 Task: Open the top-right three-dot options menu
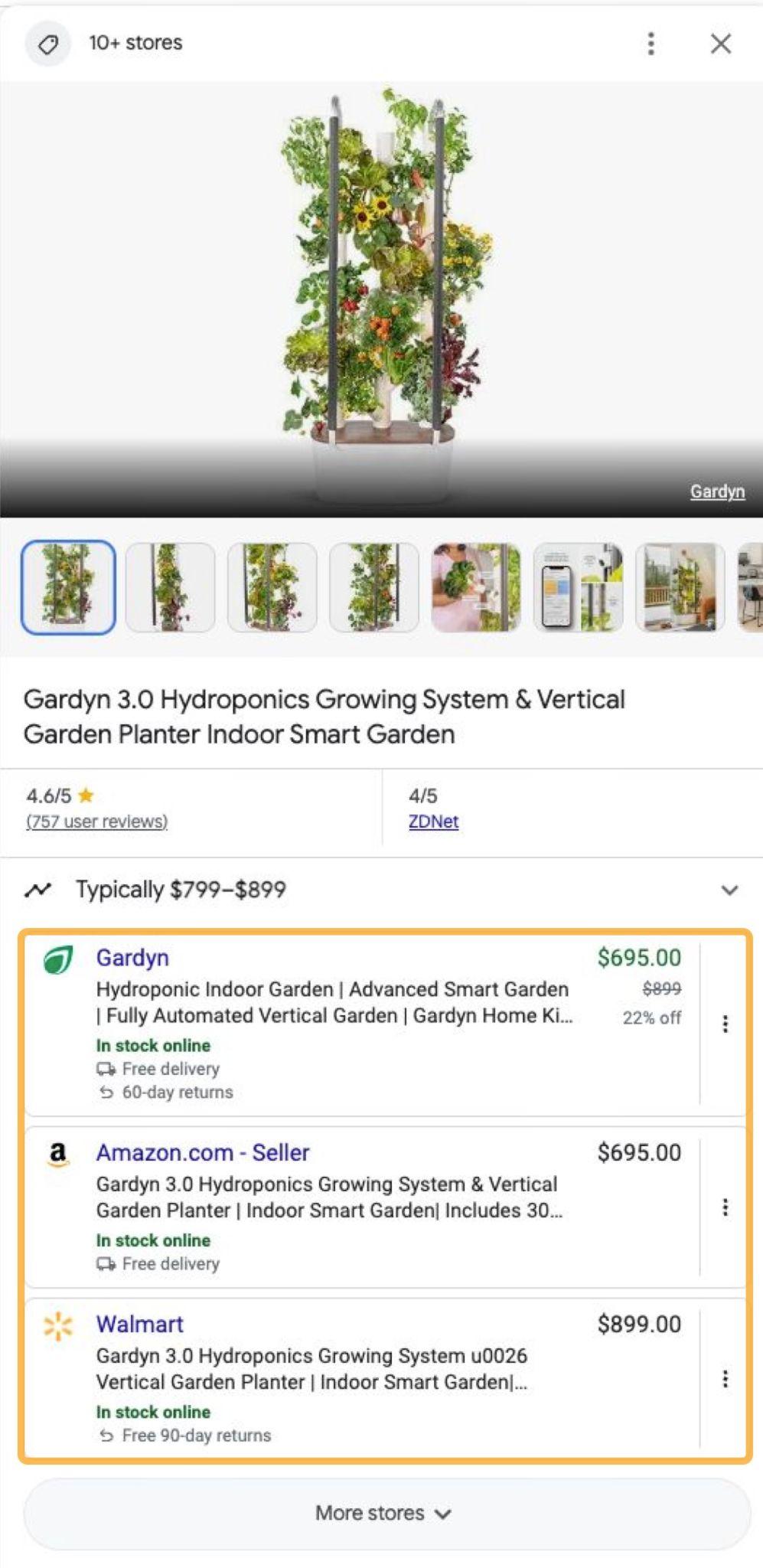click(650, 44)
